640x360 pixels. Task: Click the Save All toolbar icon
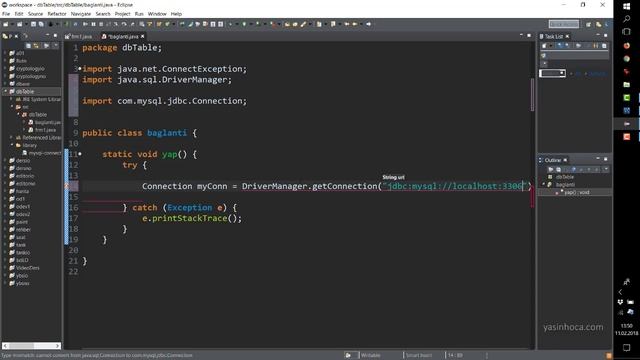pyautogui.click(x=41, y=24)
